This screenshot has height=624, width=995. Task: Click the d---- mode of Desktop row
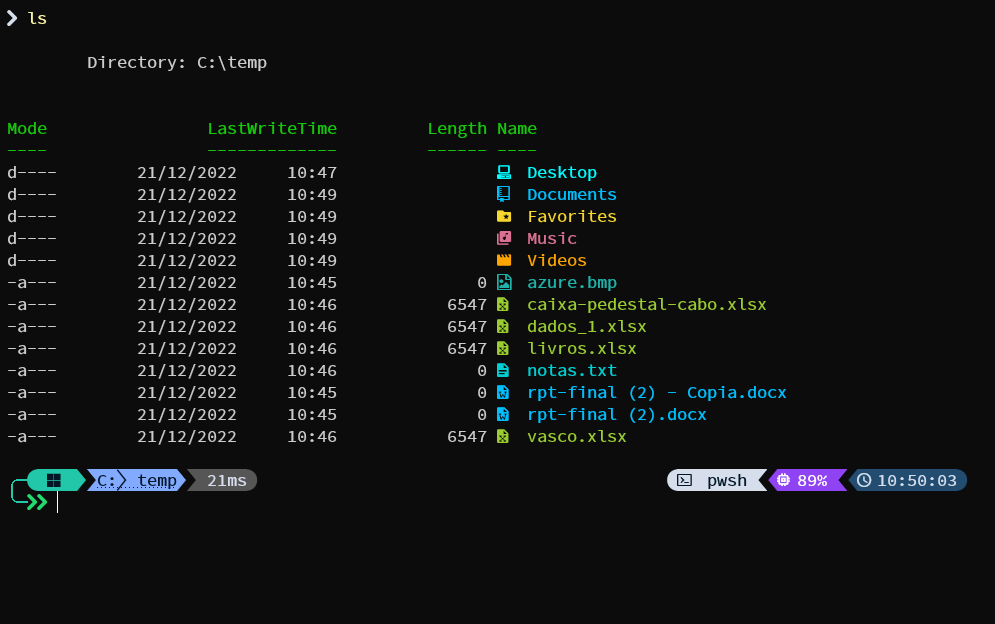(32, 173)
